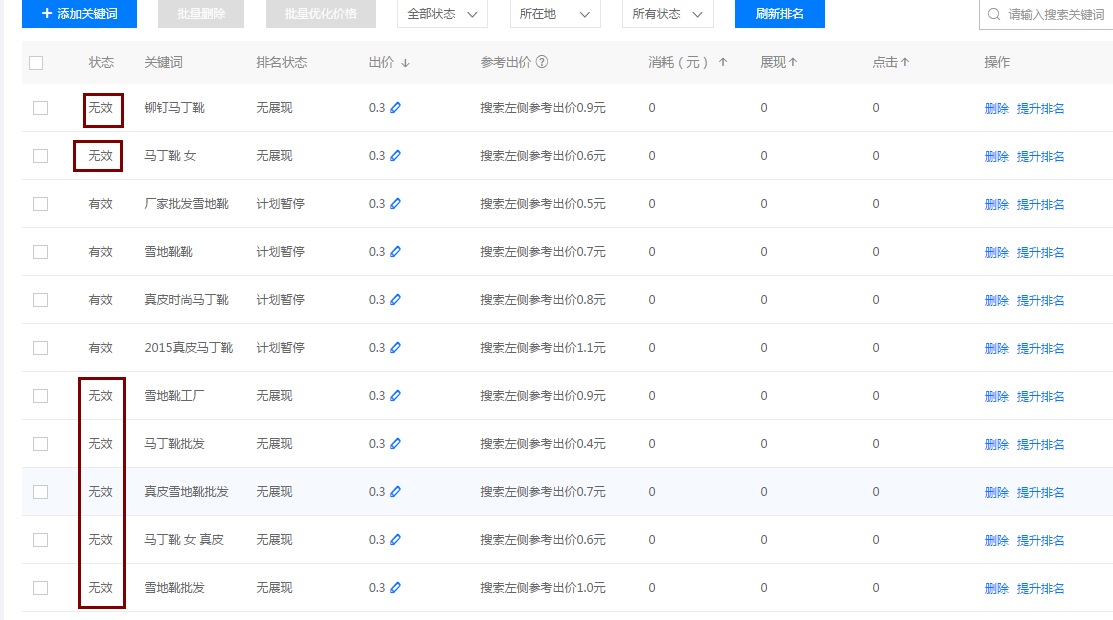Viewport: 1113px width, 620px height.
Task: Click the 添加关键词 button
Action: coord(79,14)
